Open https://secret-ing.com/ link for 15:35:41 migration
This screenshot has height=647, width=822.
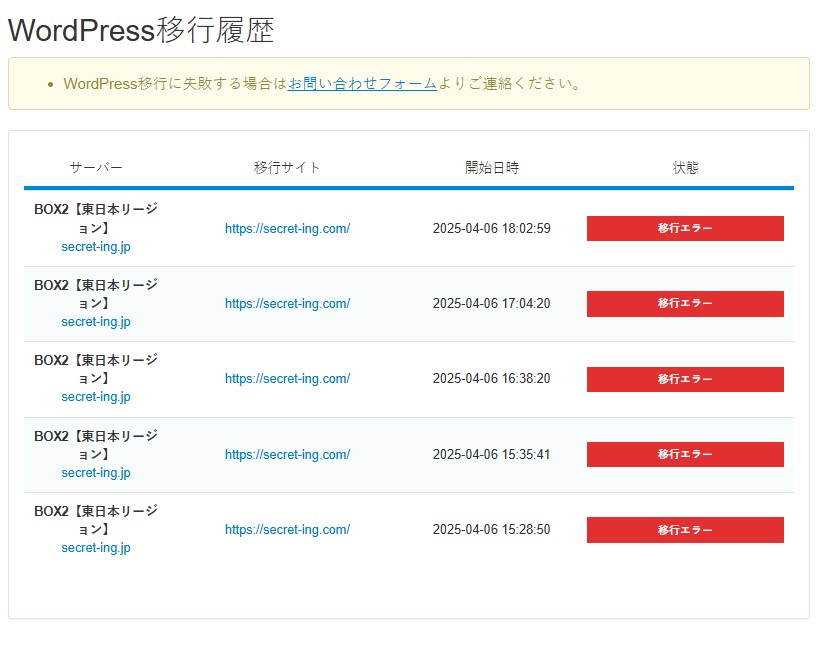[x=287, y=455]
